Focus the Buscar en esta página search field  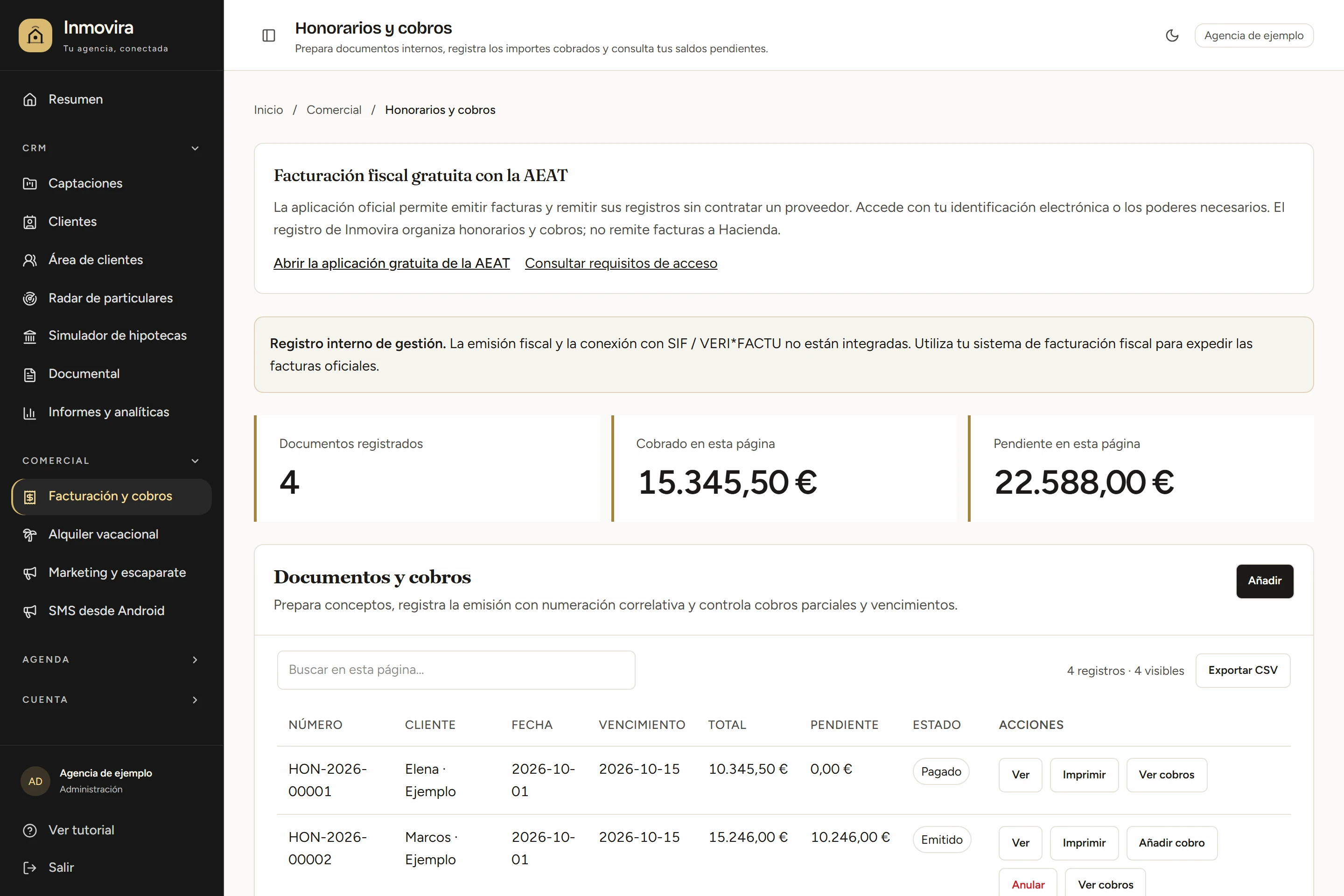[455, 670]
